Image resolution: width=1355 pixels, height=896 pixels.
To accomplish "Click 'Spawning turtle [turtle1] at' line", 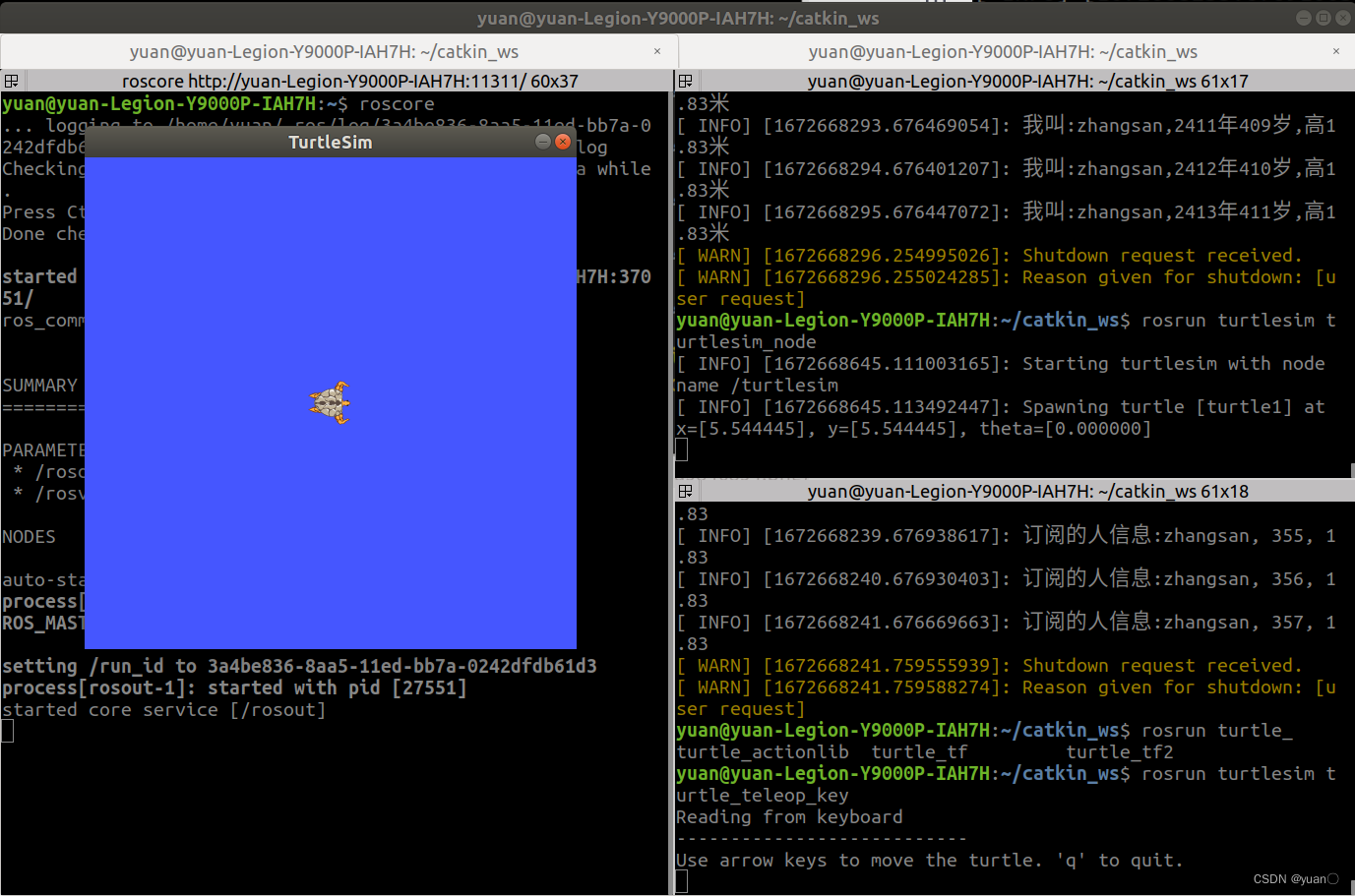I will tap(1001, 406).
